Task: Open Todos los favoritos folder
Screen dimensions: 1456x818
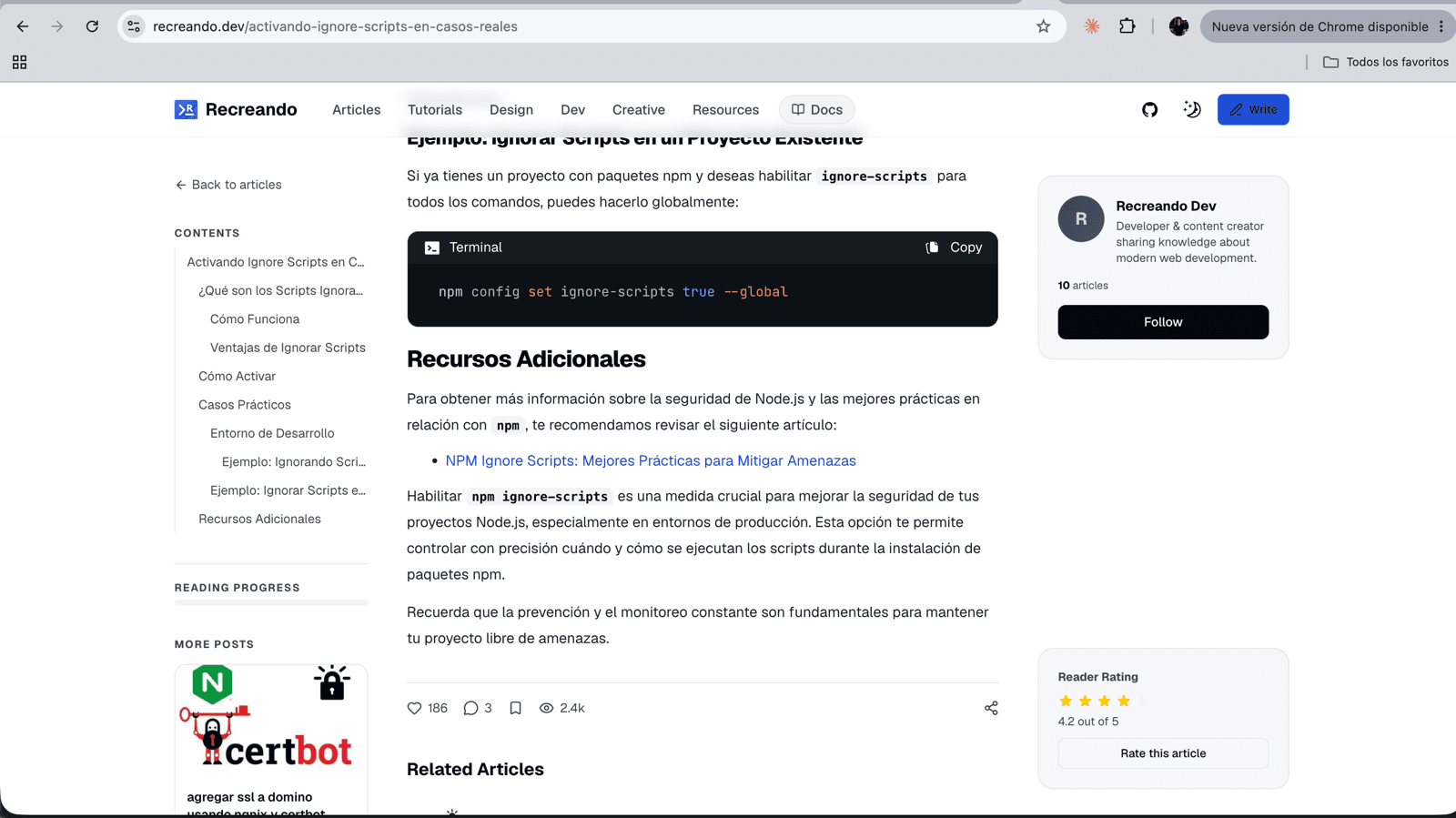Action: (x=1385, y=62)
